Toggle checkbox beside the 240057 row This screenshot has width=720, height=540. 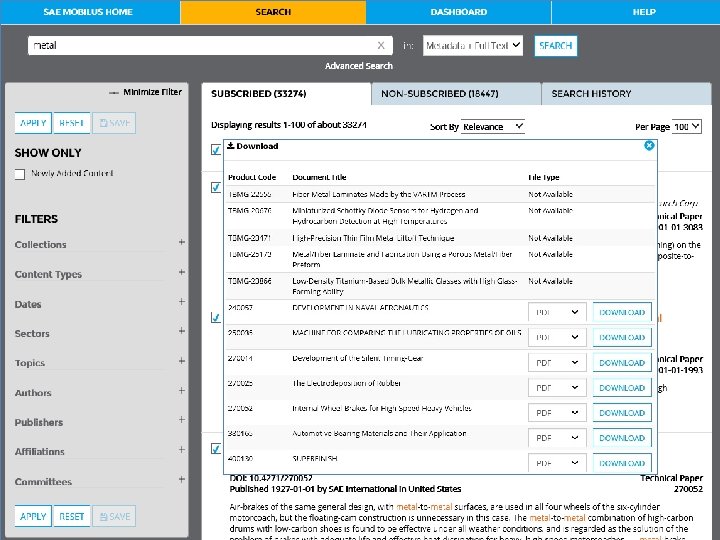pos(216,317)
